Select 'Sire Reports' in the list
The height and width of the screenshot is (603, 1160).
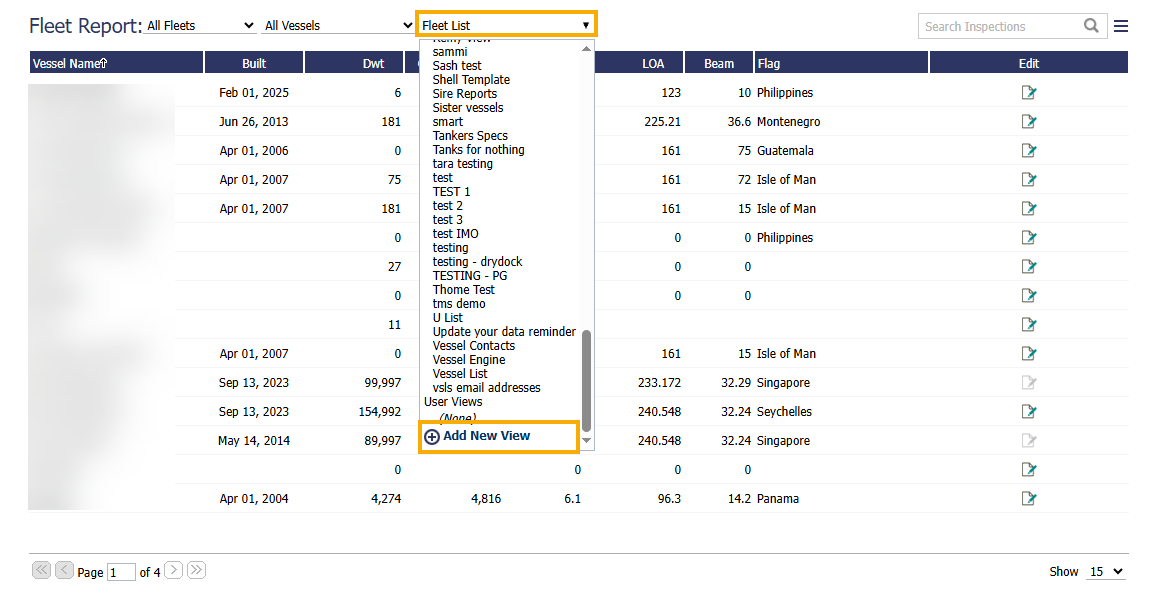pyautogui.click(x=464, y=94)
